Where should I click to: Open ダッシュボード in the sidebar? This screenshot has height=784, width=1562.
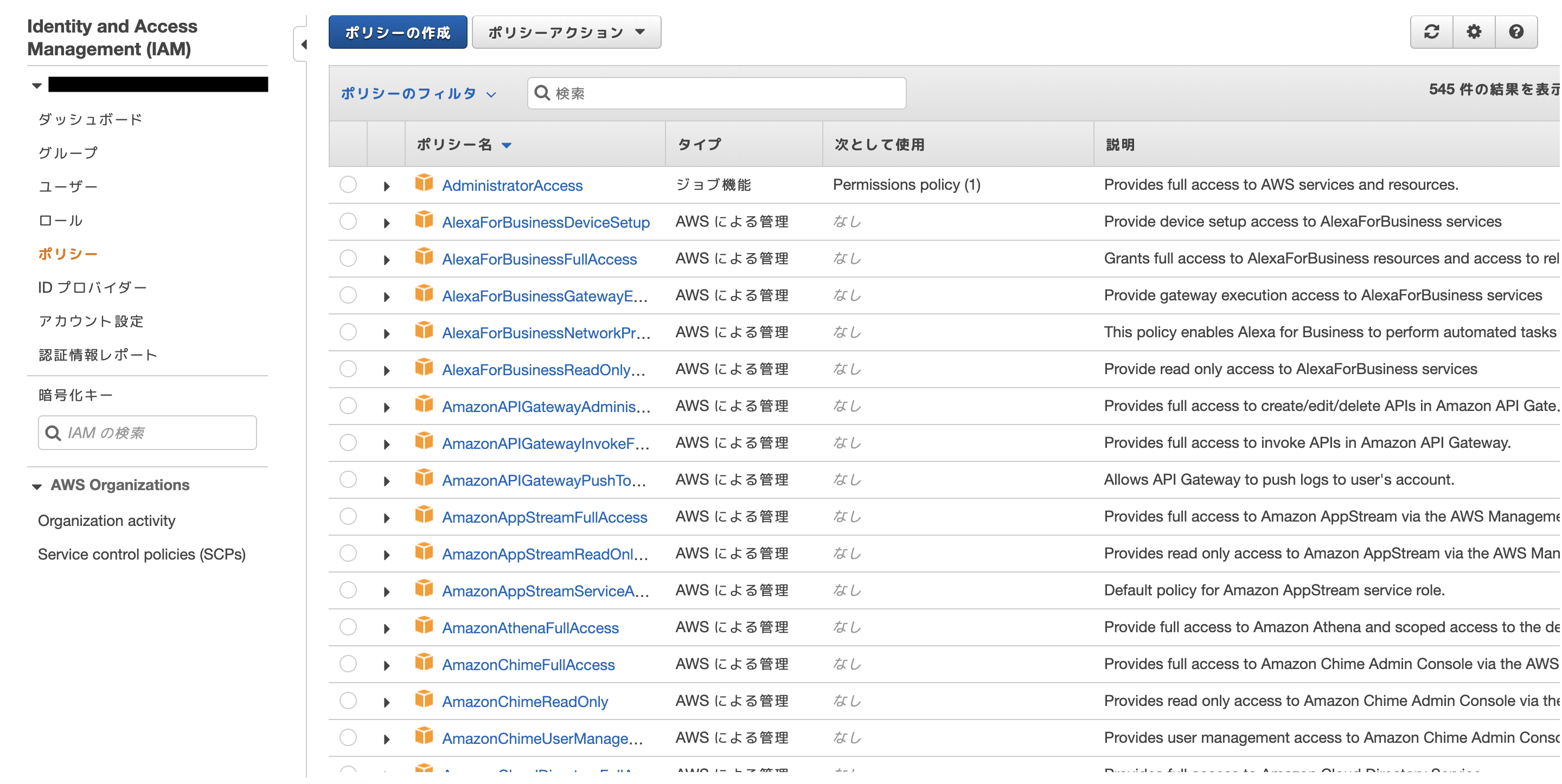pyautogui.click(x=91, y=119)
